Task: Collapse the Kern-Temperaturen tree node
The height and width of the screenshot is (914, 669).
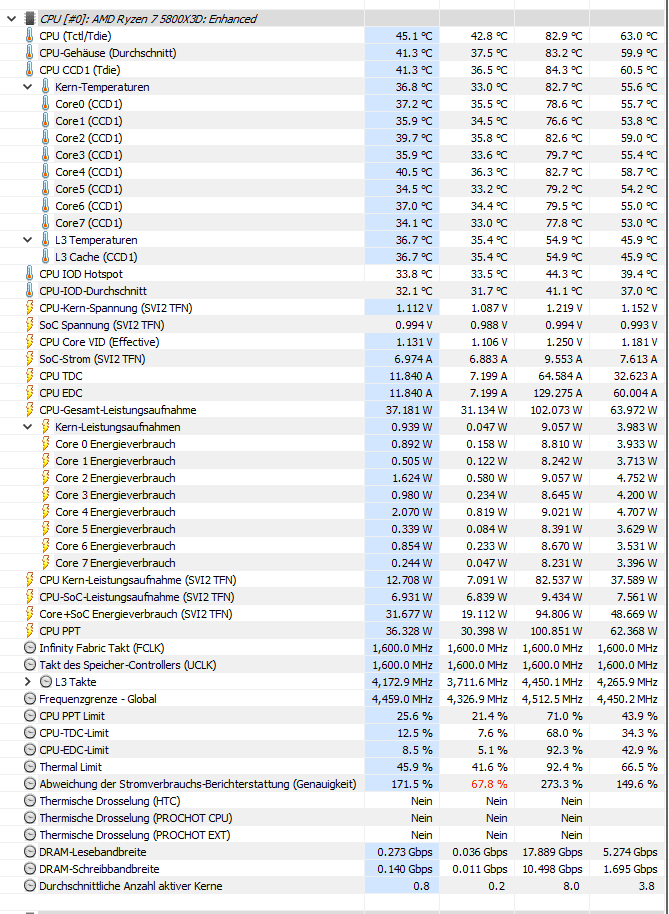Action: [x=27, y=87]
